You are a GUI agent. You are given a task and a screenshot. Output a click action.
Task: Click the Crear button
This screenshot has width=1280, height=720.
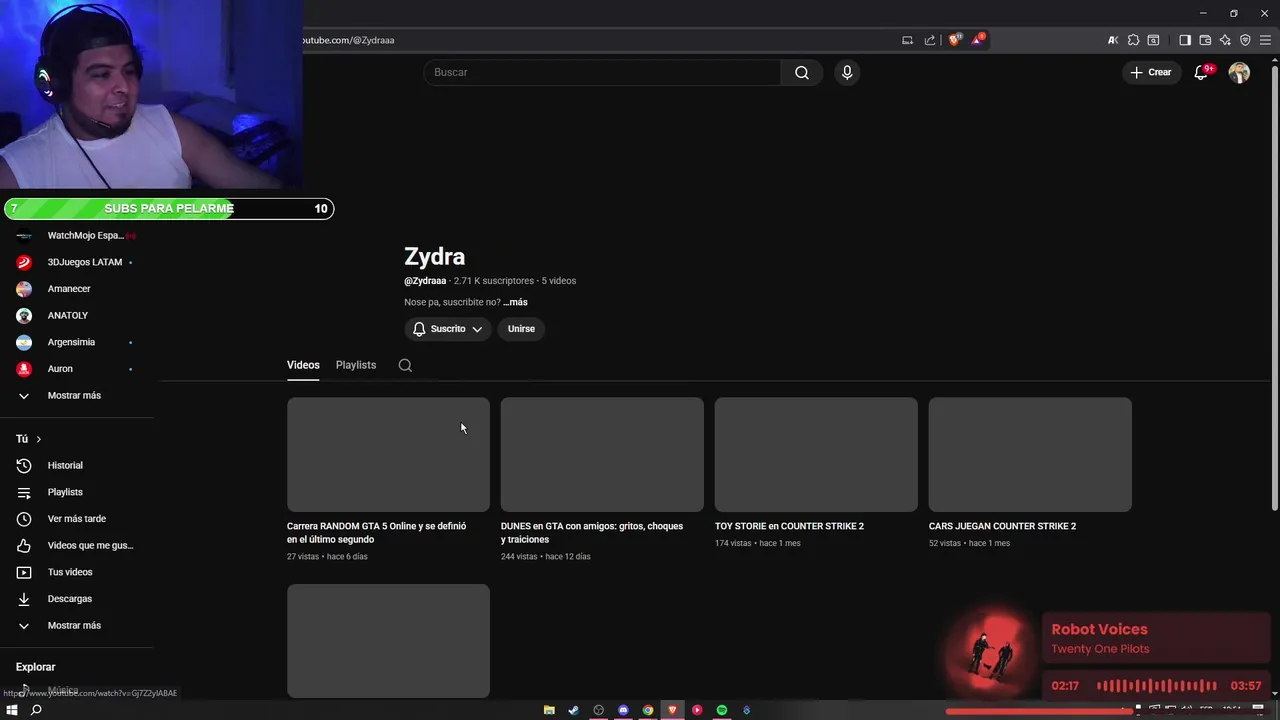click(1150, 72)
